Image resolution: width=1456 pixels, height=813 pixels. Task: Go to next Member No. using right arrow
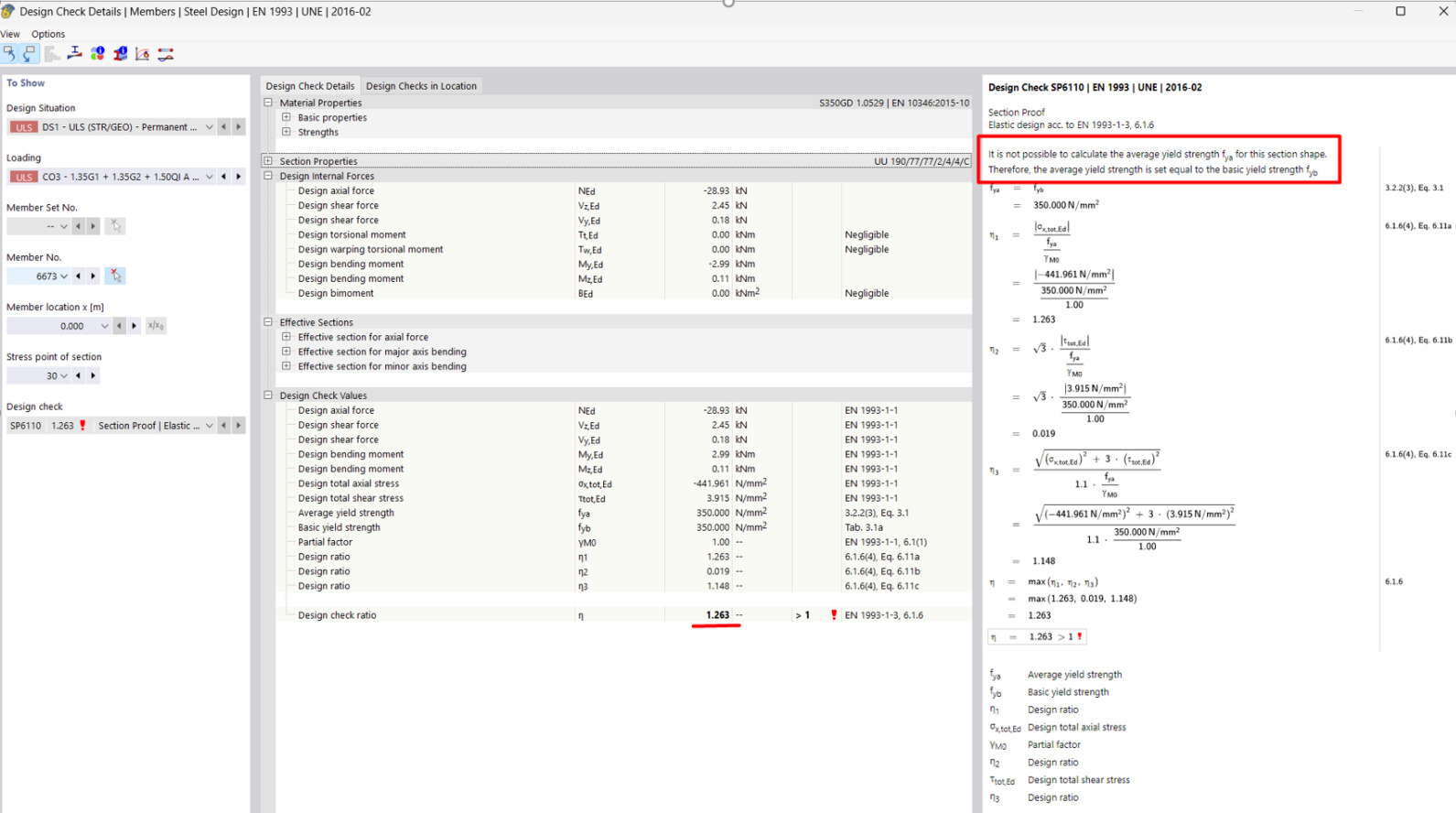[93, 276]
